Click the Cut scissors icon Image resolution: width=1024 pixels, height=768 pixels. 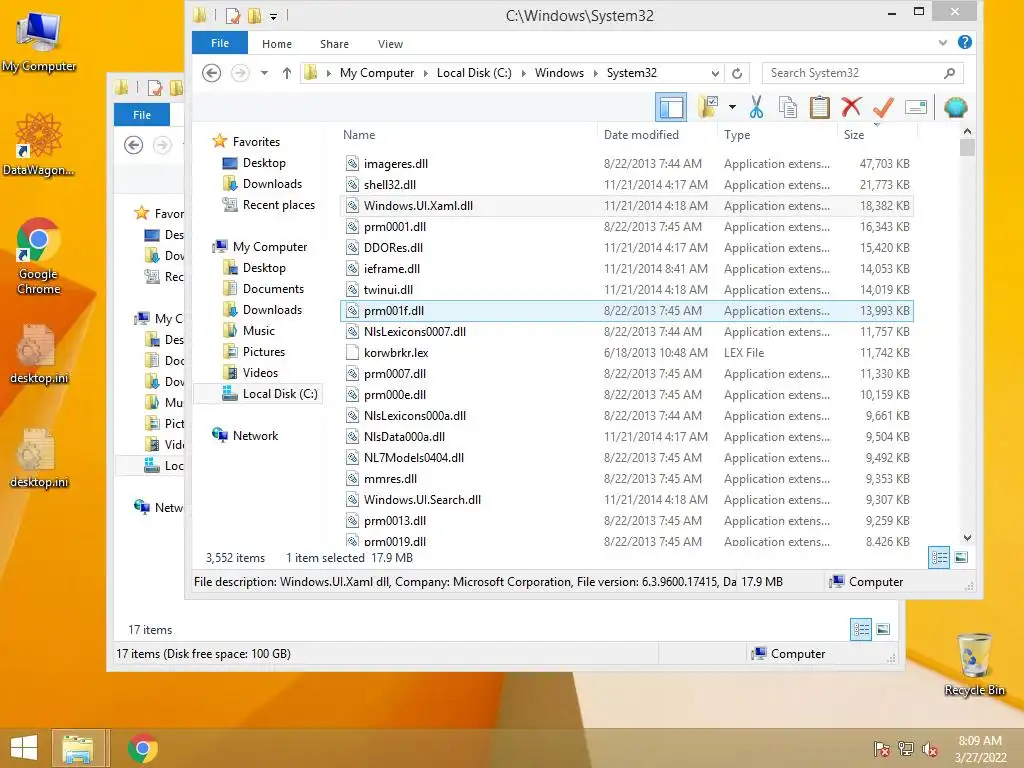pyautogui.click(x=756, y=107)
